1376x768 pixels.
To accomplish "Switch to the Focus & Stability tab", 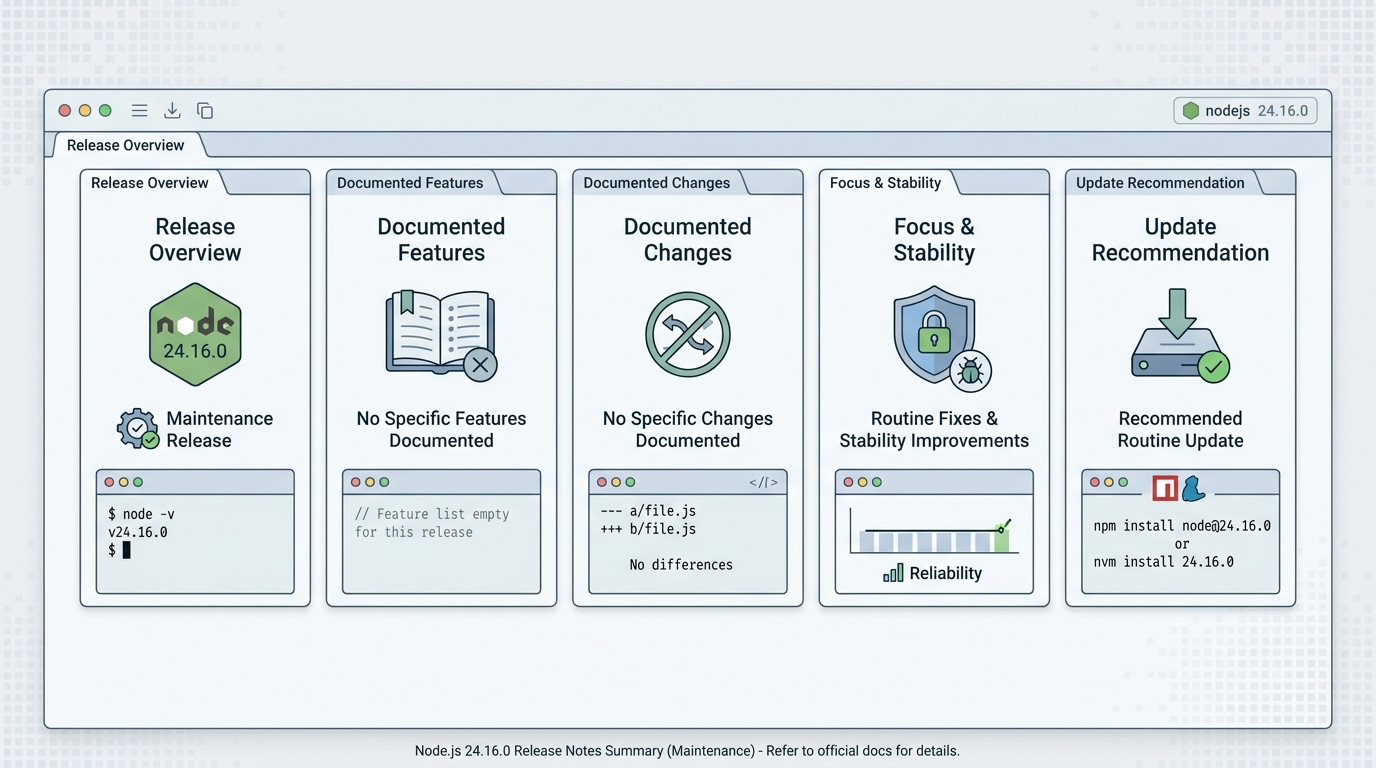I will pyautogui.click(x=886, y=183).
